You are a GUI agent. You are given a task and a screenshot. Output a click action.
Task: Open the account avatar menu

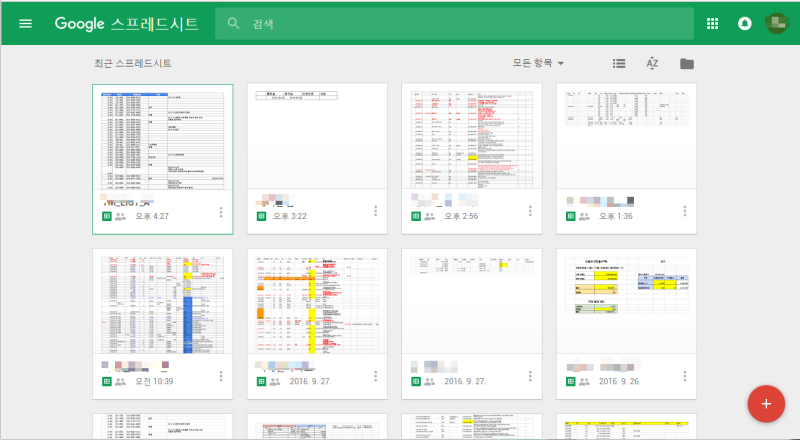tap(777, 23)
